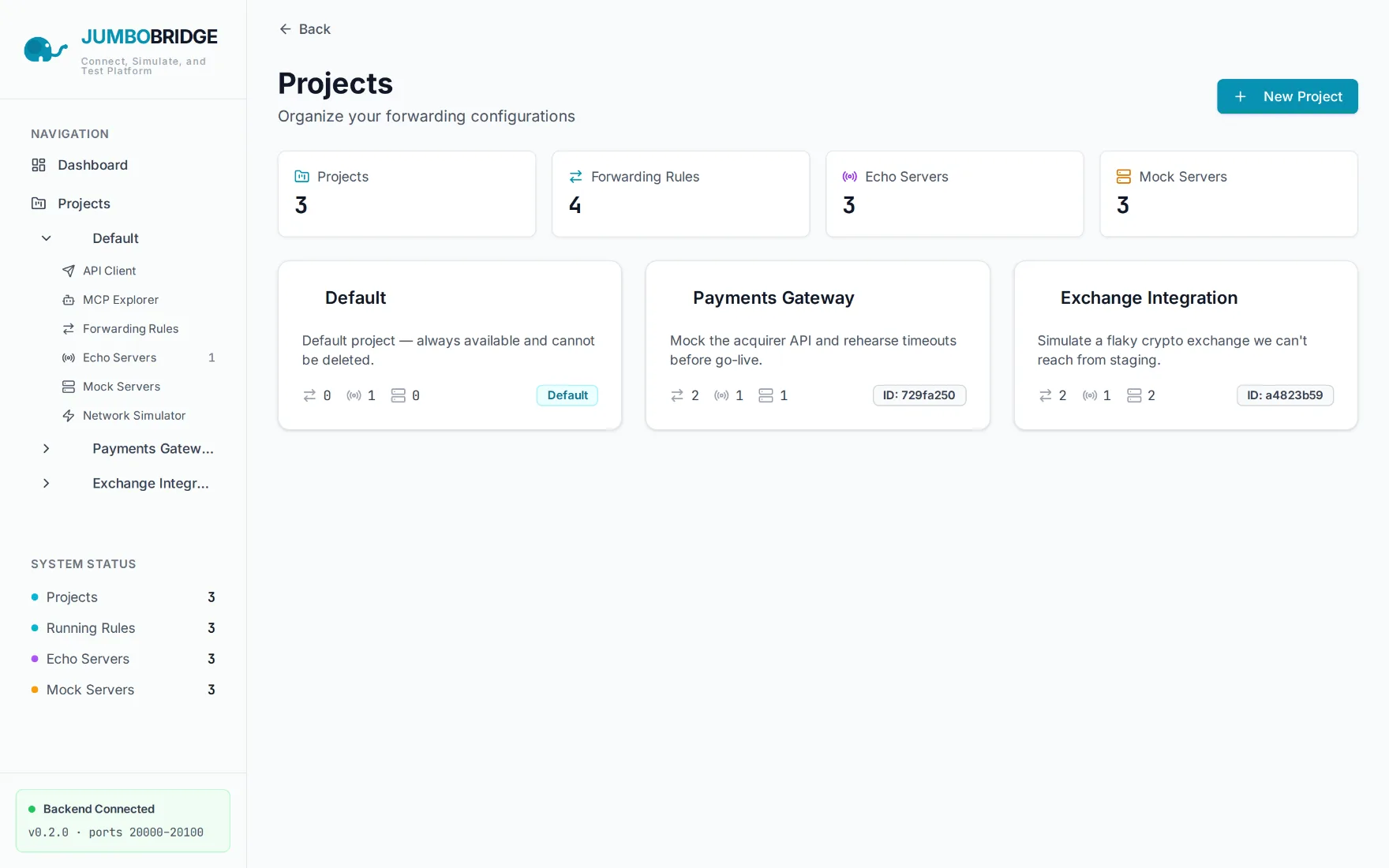The height and width of the screenshot is (868, 1389).
Task: Click the Mock Servers stack icon in the sidebar
Action: coord(69,387)
